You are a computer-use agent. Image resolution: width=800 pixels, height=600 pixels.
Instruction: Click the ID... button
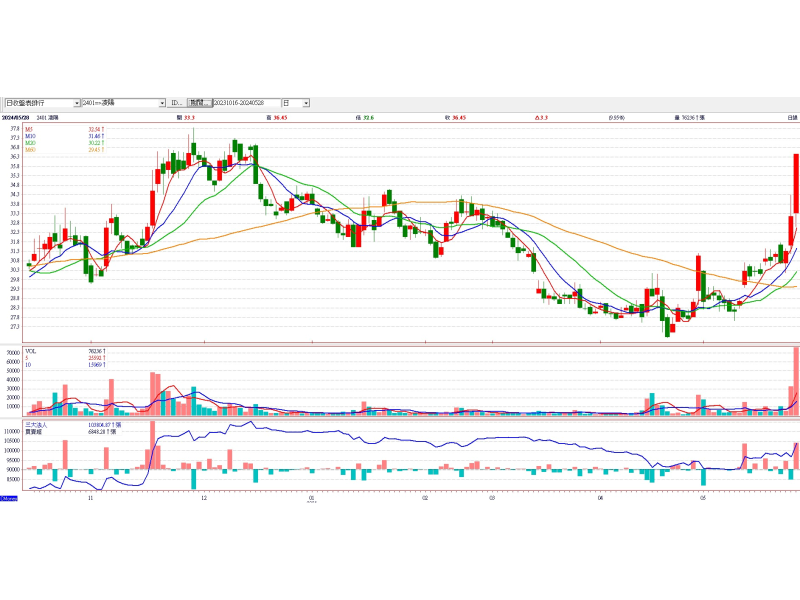pos(176,103)
